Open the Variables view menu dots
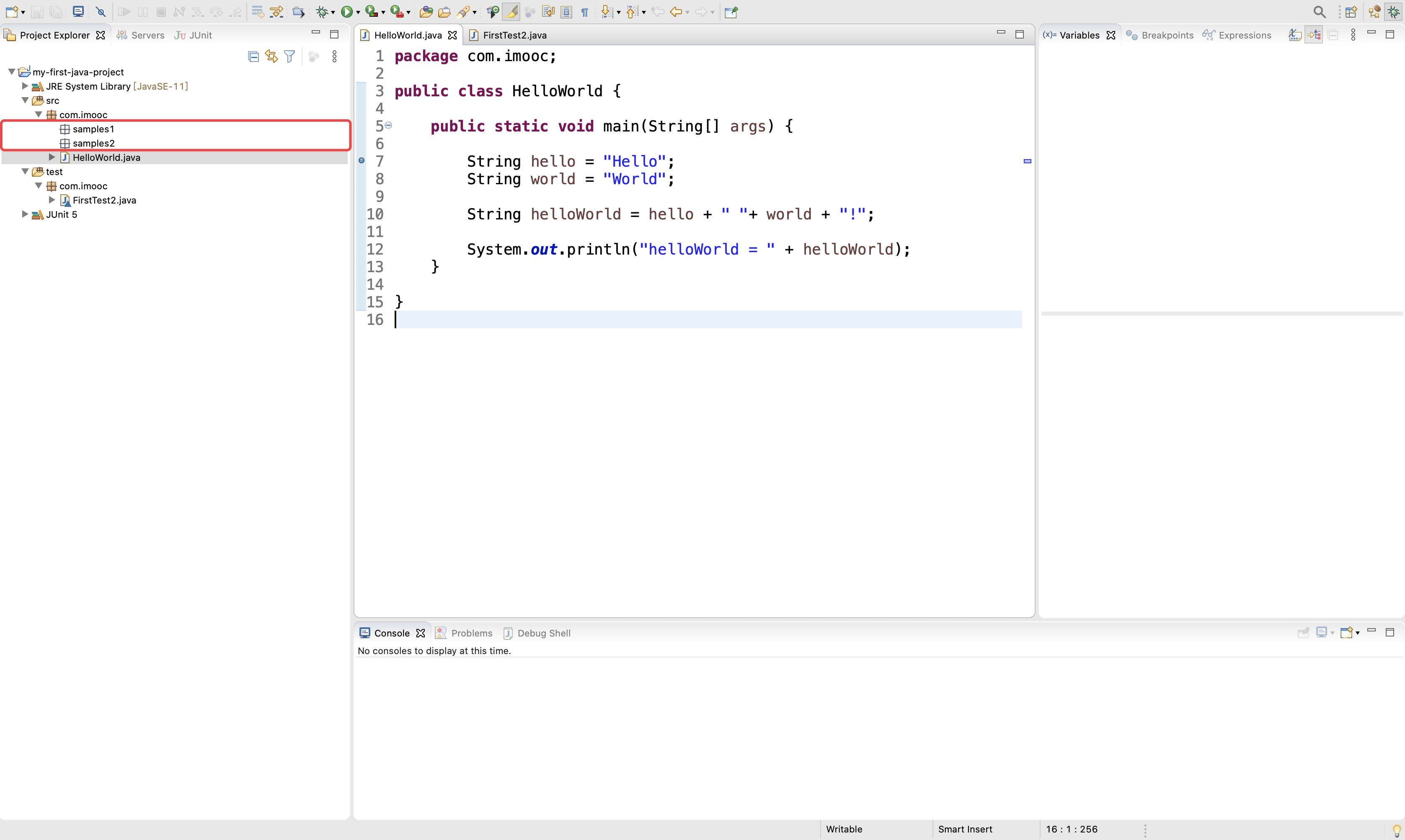The image size is (1405, 840). [x=1353, y=35]
